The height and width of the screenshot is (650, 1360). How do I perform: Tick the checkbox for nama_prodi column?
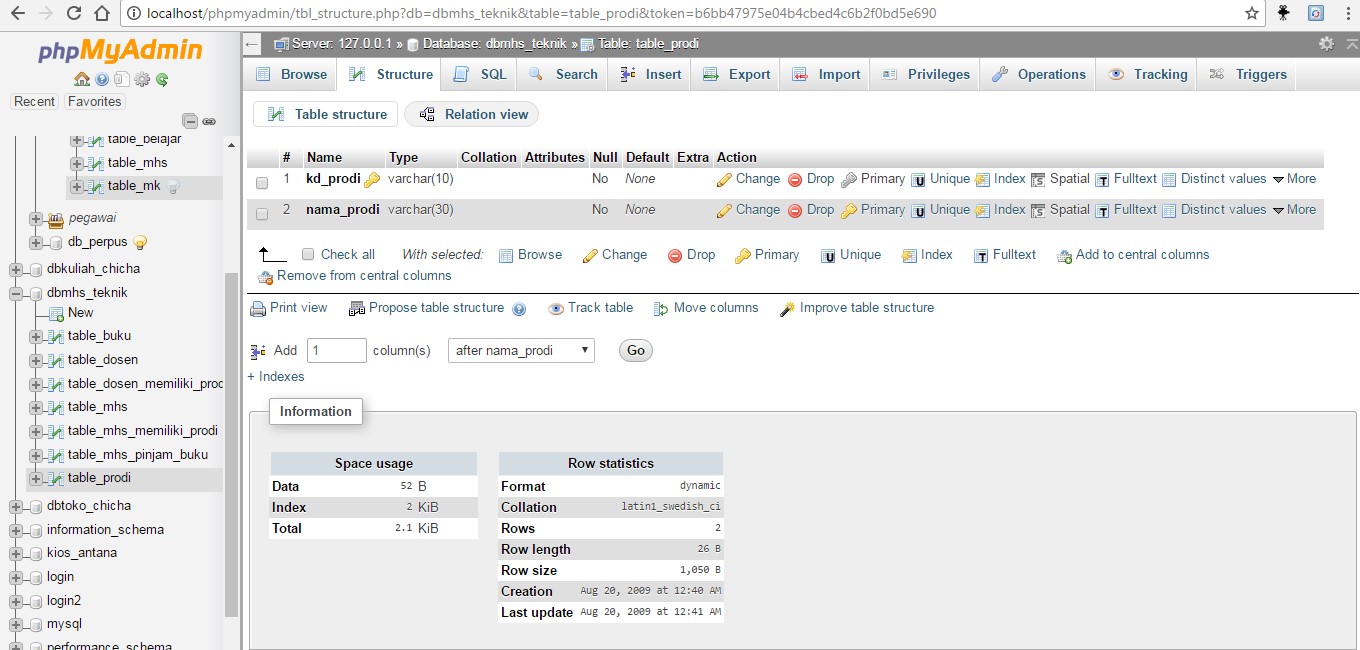(262, 214)
